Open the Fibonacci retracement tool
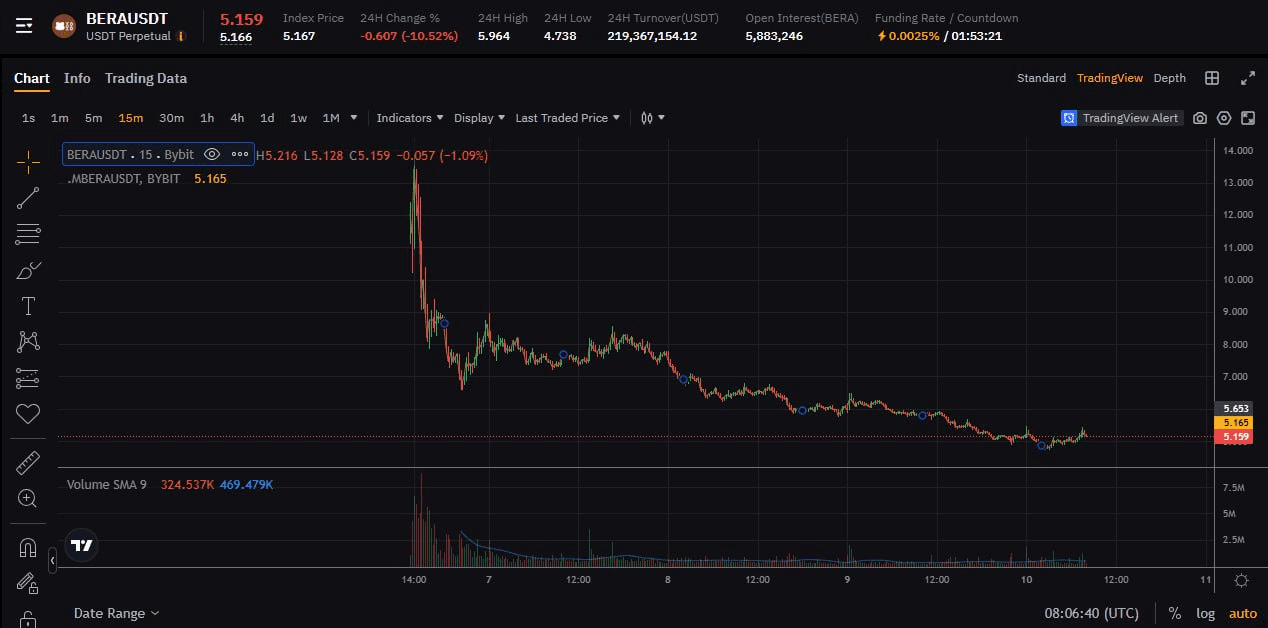1268x628 pixels. tap(28, 234)
